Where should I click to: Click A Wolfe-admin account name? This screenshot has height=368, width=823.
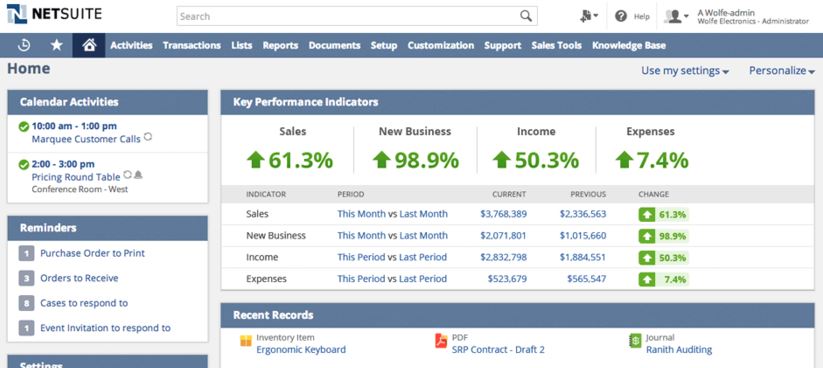tap(725, 12)
